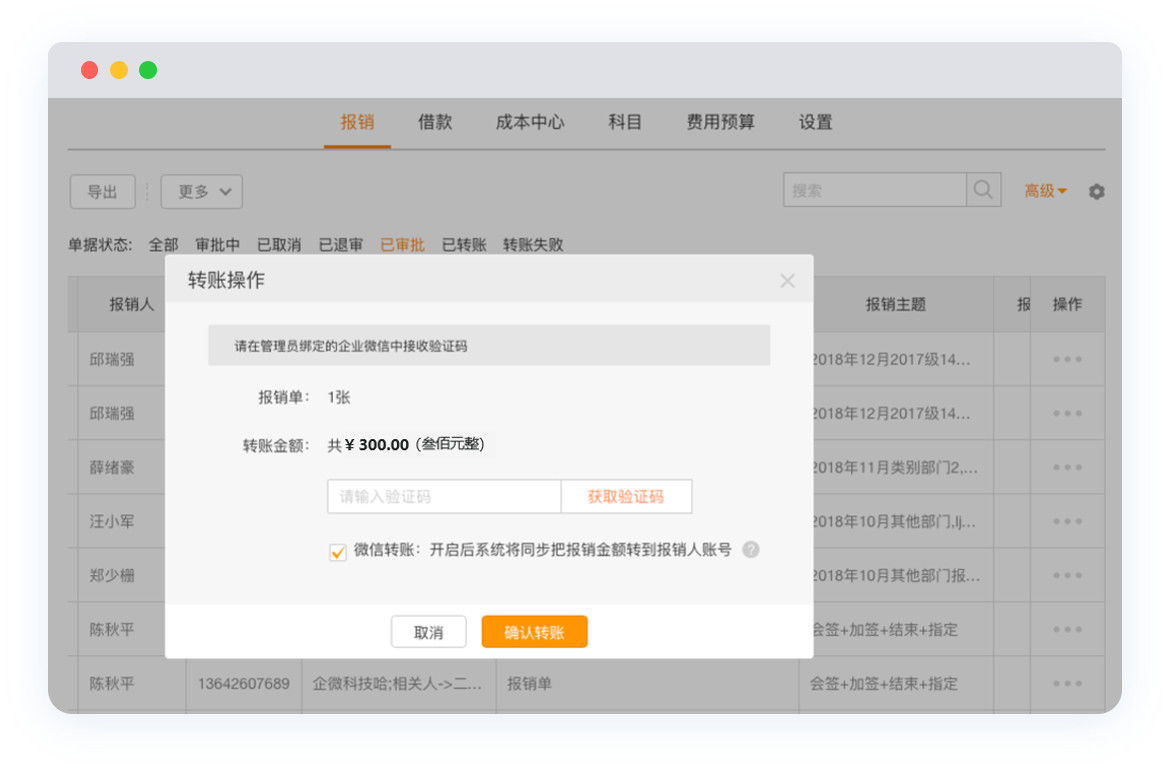
Task: Expand the 高级 advanced search dropdown
Action: tap(1045, 192)
